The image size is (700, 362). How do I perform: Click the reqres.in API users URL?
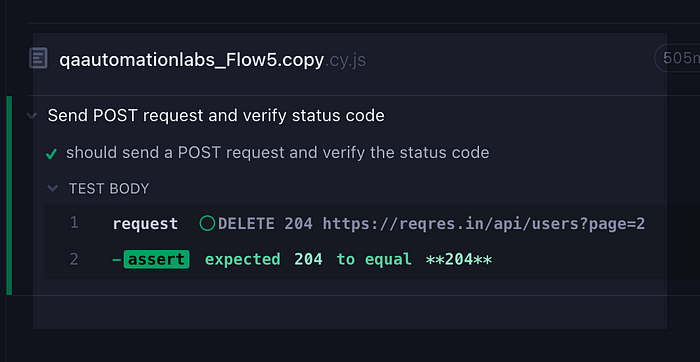(x=484, y=224)
